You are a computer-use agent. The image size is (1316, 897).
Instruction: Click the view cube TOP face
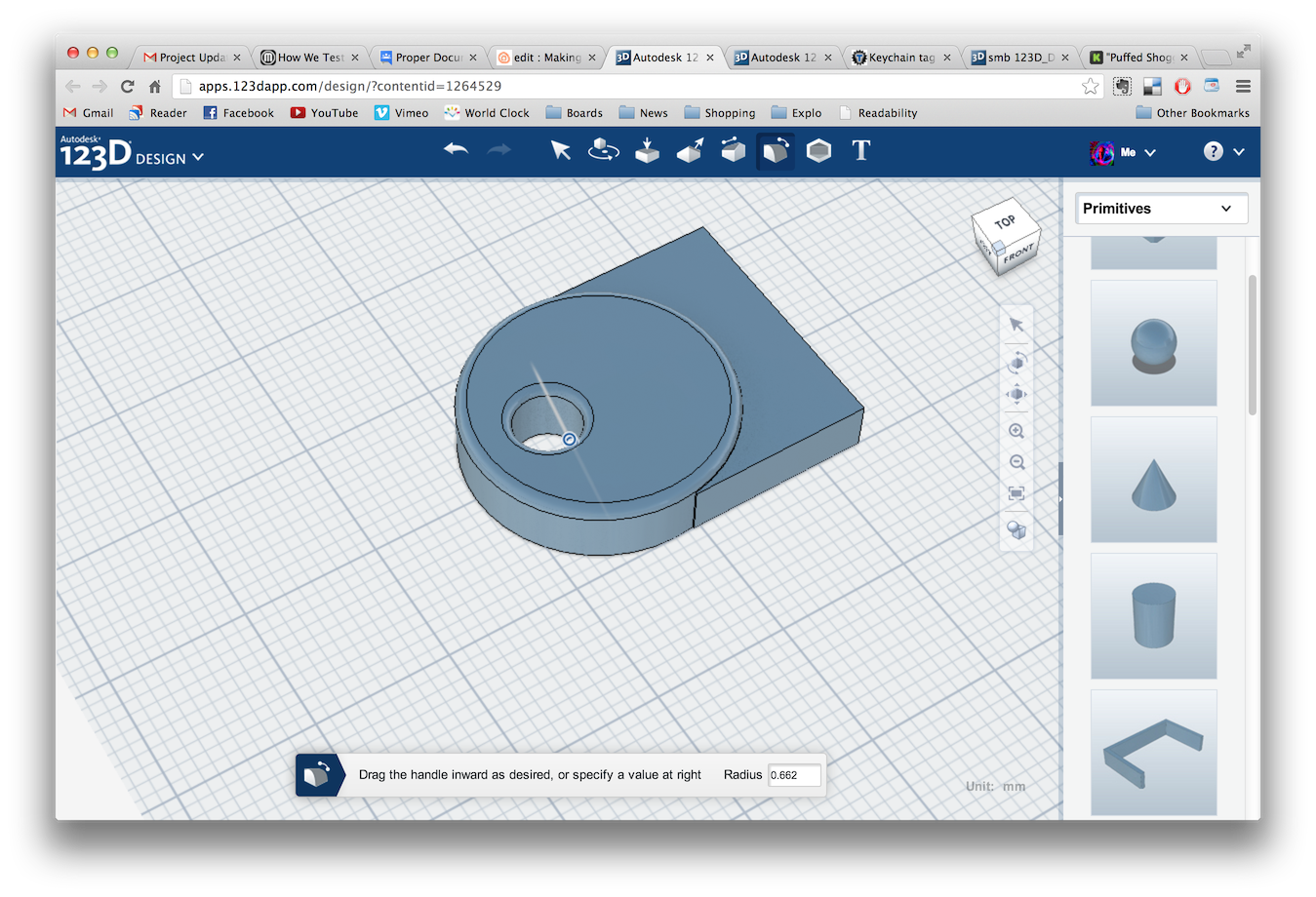(1006, 221)
